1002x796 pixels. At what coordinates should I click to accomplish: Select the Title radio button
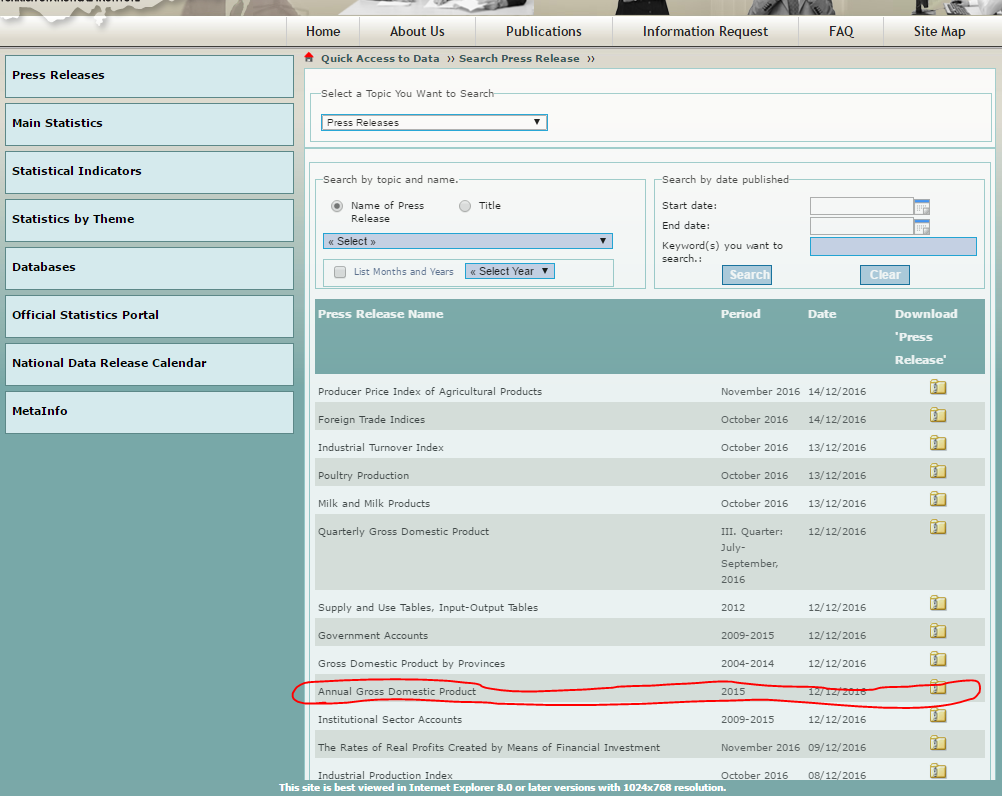click(x=465, y=206)
